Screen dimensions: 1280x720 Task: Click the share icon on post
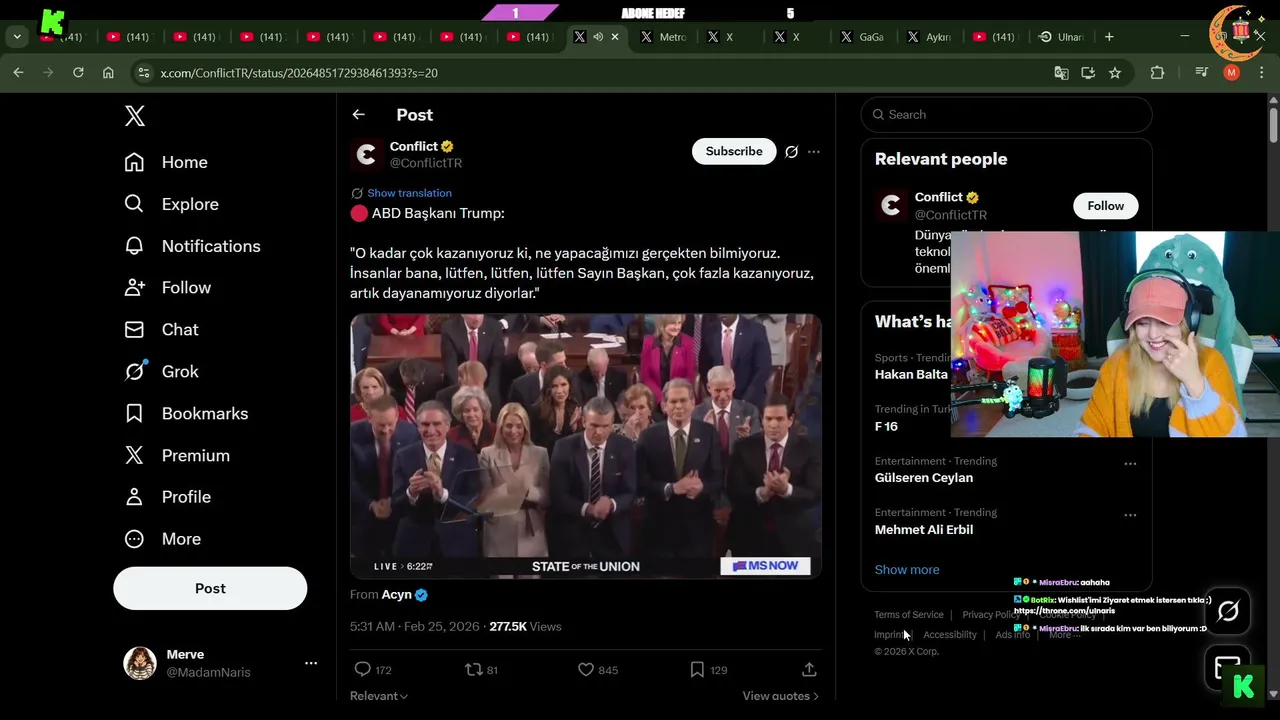click(809, 670)
